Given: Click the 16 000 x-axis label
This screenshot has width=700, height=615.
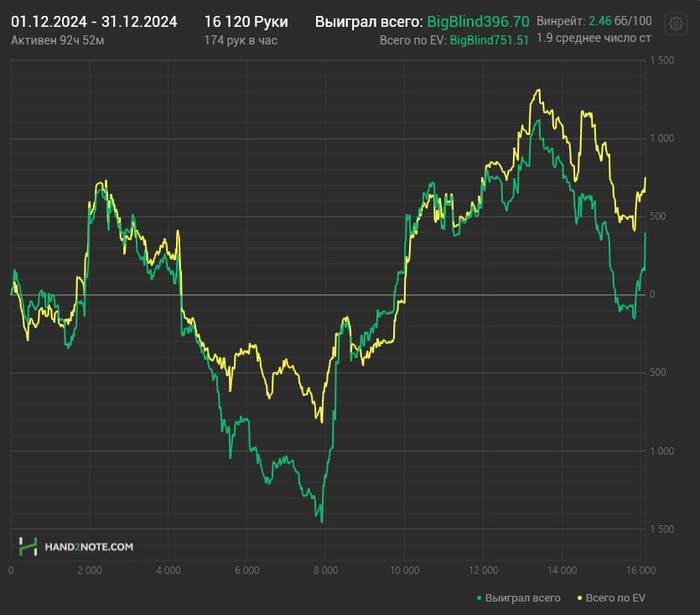Looking at the screenshot, I should click(641, 570).
